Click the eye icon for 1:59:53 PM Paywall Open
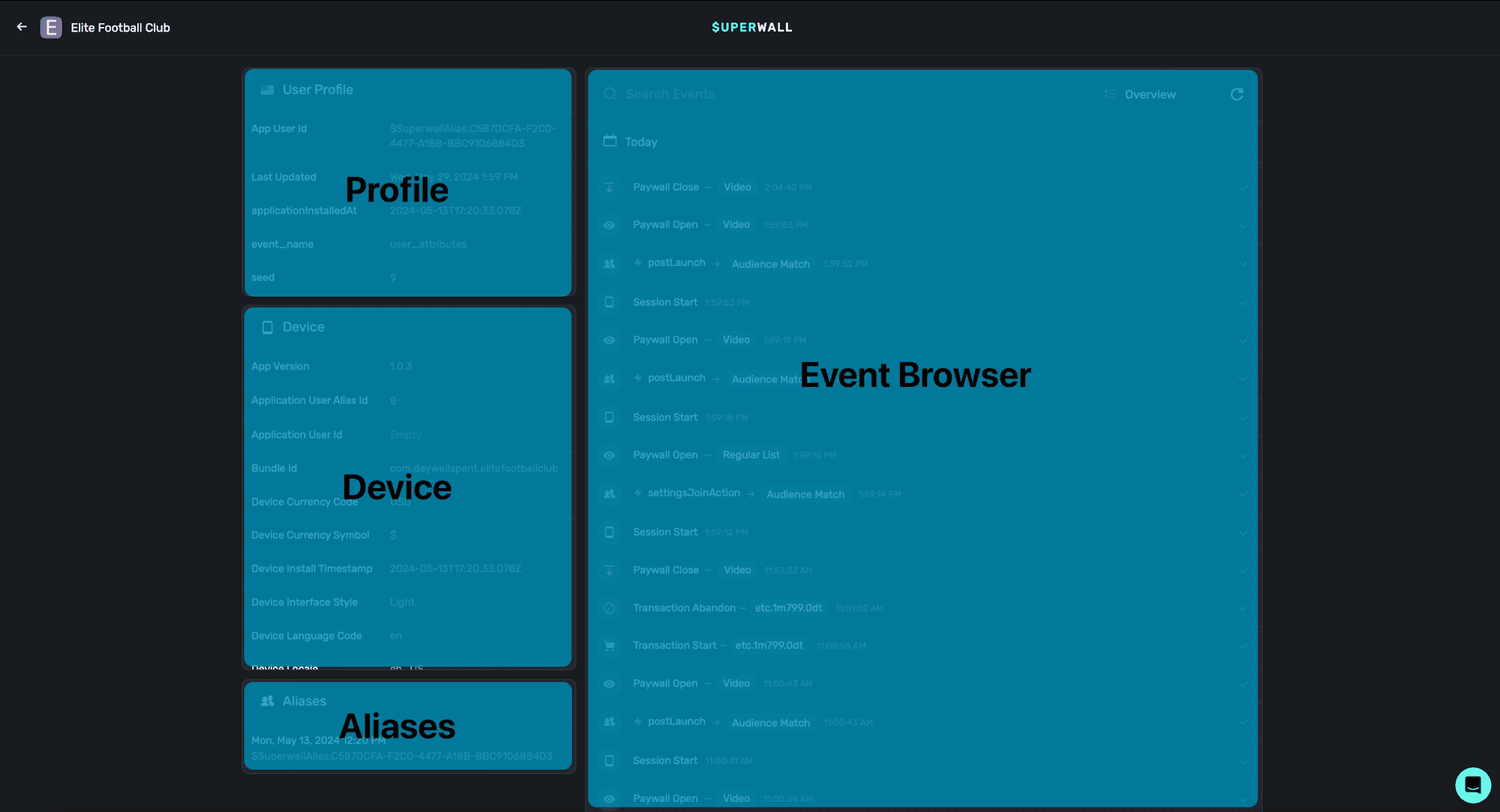 coord(610,225)
